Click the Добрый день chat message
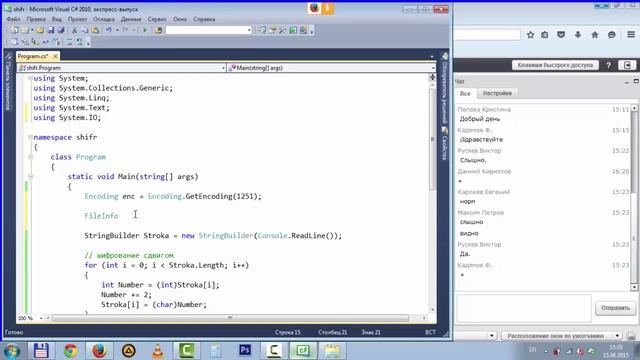Image resolution: width=640 pixels, height=360 pixels. coord(480,119)
